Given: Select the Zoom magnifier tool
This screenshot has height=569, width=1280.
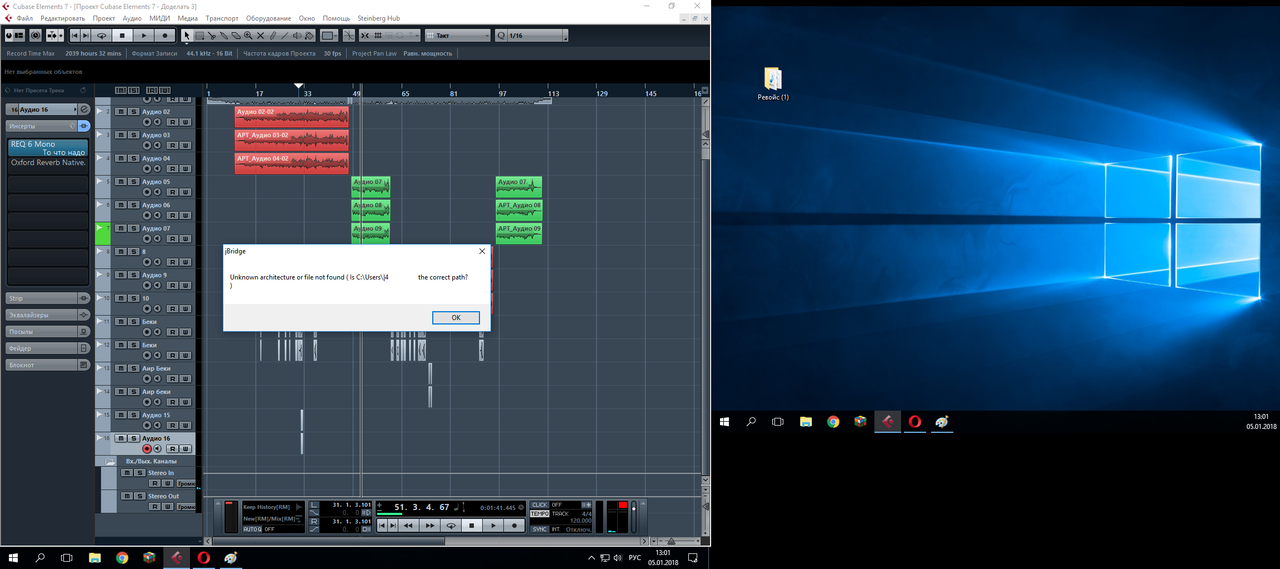Looking at the screenshot, I should pyautogui.click(x=248, y=35).
